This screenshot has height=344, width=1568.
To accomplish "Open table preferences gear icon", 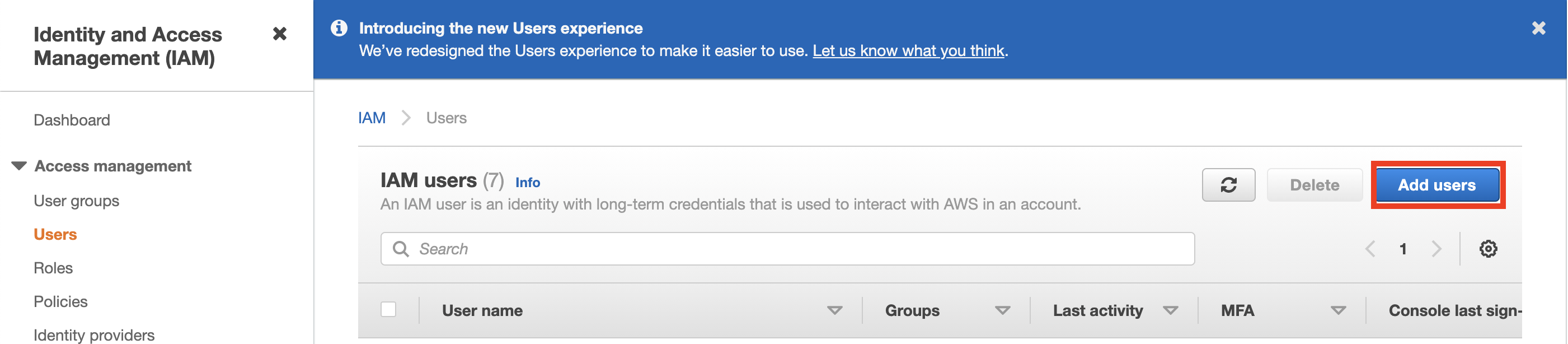I will (1487, 249).
